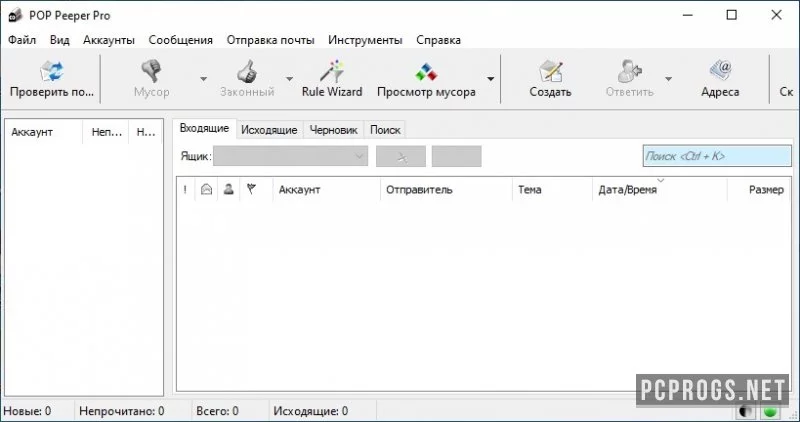The image size is (800, 422).
Task: Click the Мусор thumbs-down icon
Action: coord(152,71)
